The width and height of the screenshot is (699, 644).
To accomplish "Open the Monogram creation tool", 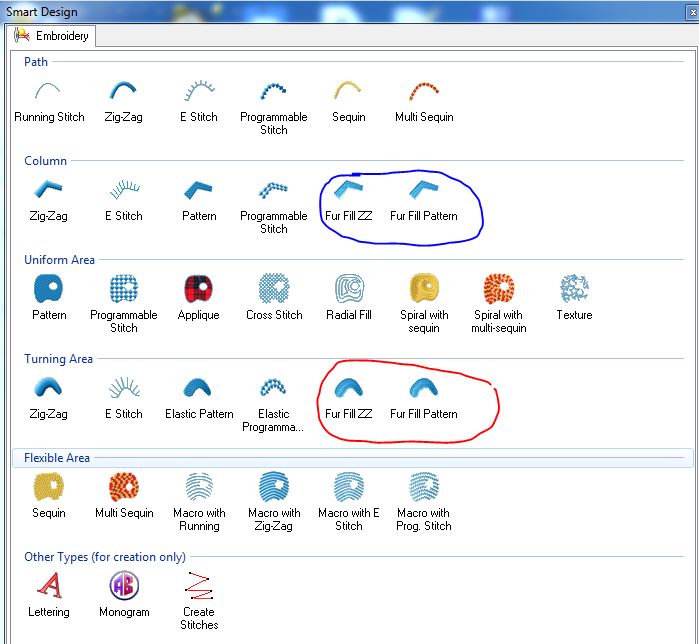I will tap(124, 585).
